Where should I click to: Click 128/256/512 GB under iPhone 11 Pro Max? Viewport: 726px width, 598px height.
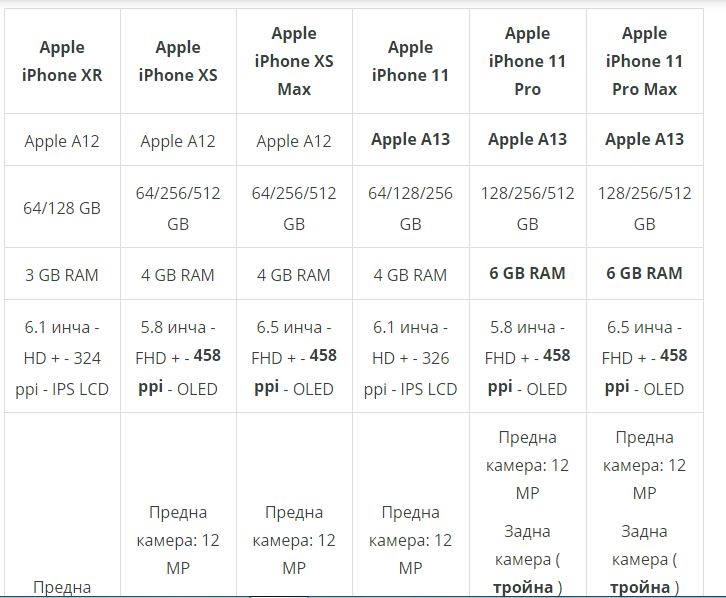[x=644, y=208]
